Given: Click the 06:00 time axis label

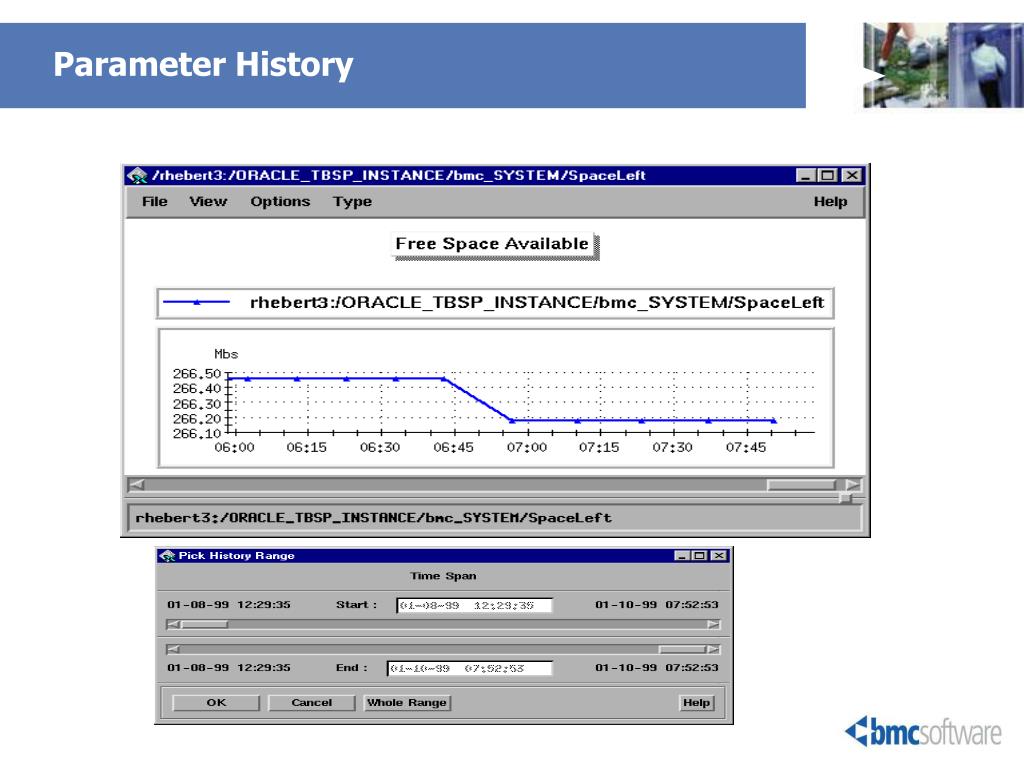Looking at the screenshot, I should 234,447.
